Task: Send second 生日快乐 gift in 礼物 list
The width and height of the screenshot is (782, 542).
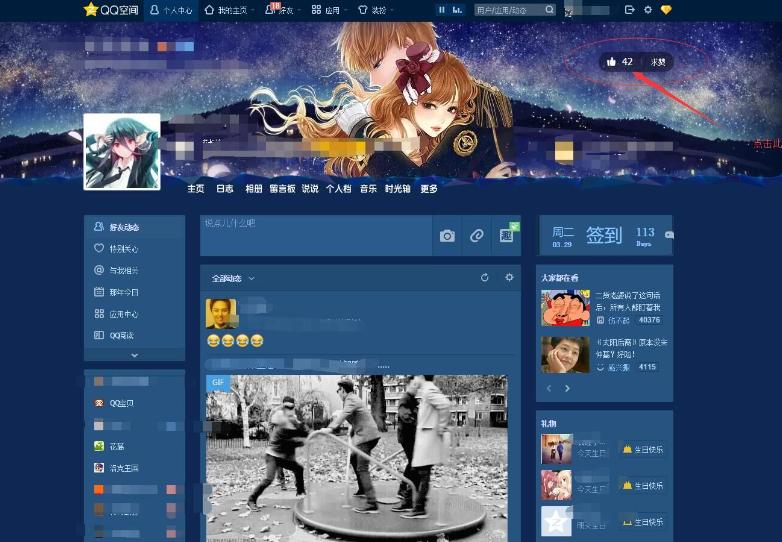Action: point(642,485)
